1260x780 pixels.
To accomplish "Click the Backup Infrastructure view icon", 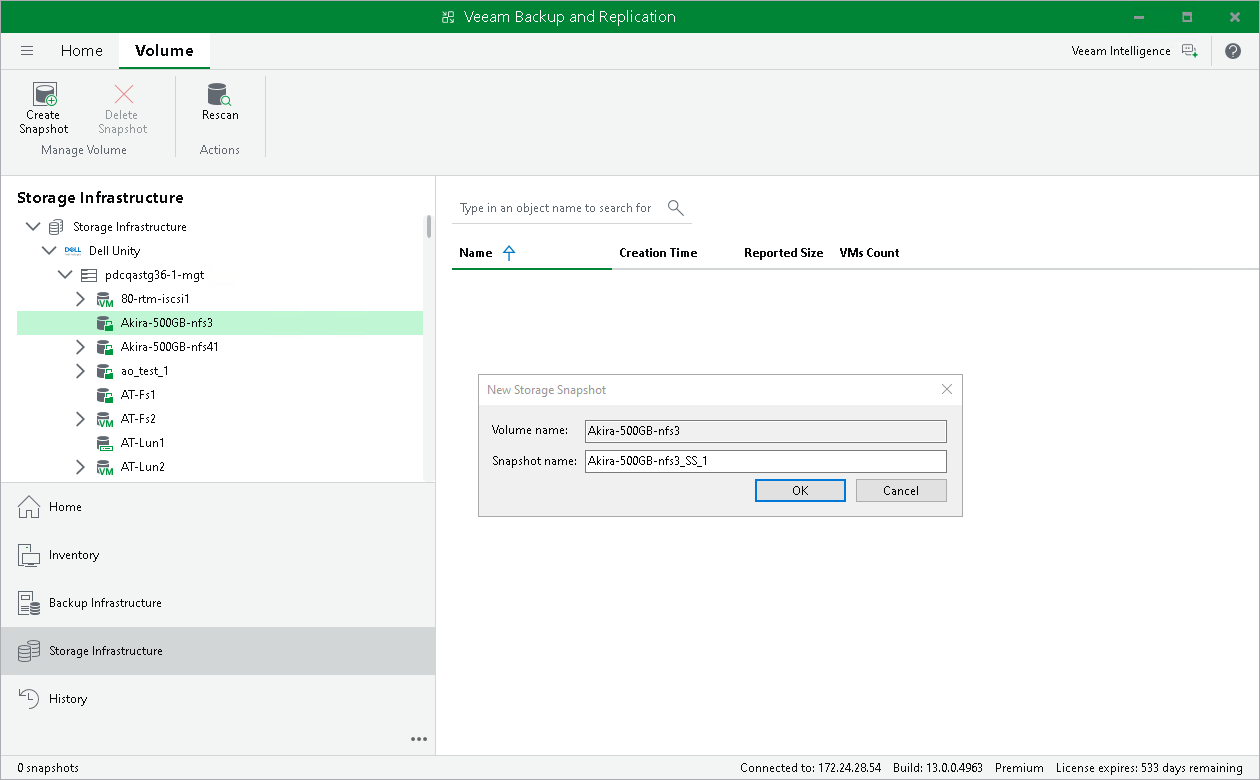I will coord(30,603).
